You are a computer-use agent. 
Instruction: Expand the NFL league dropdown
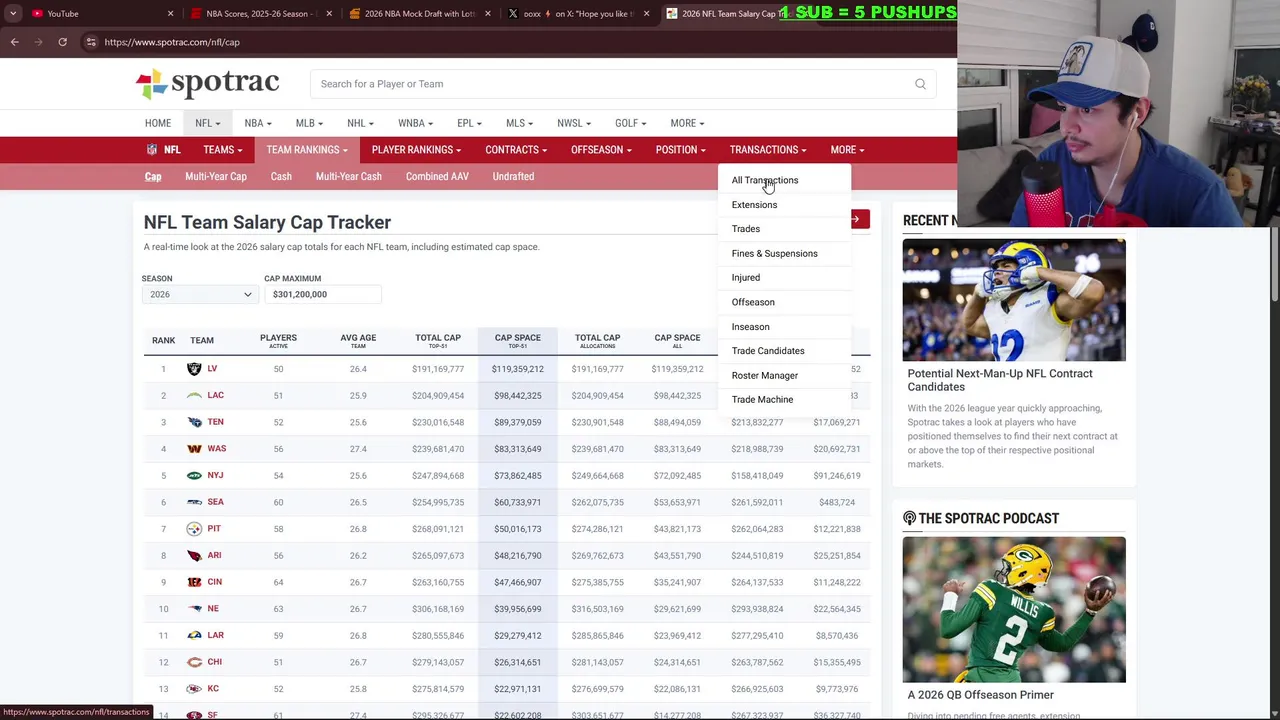[207, 123]
